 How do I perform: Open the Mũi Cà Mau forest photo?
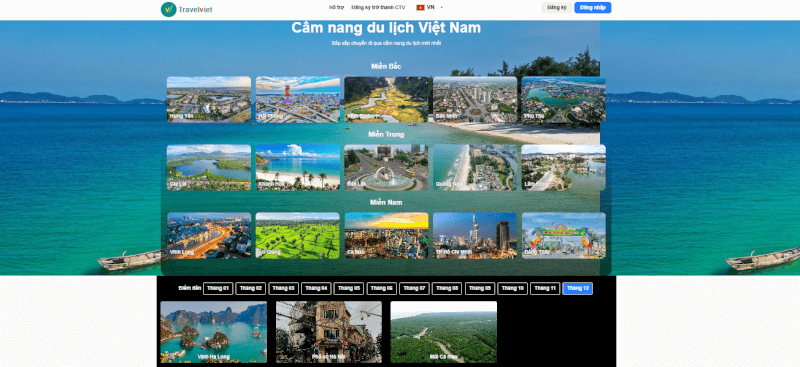click(443, 332)
